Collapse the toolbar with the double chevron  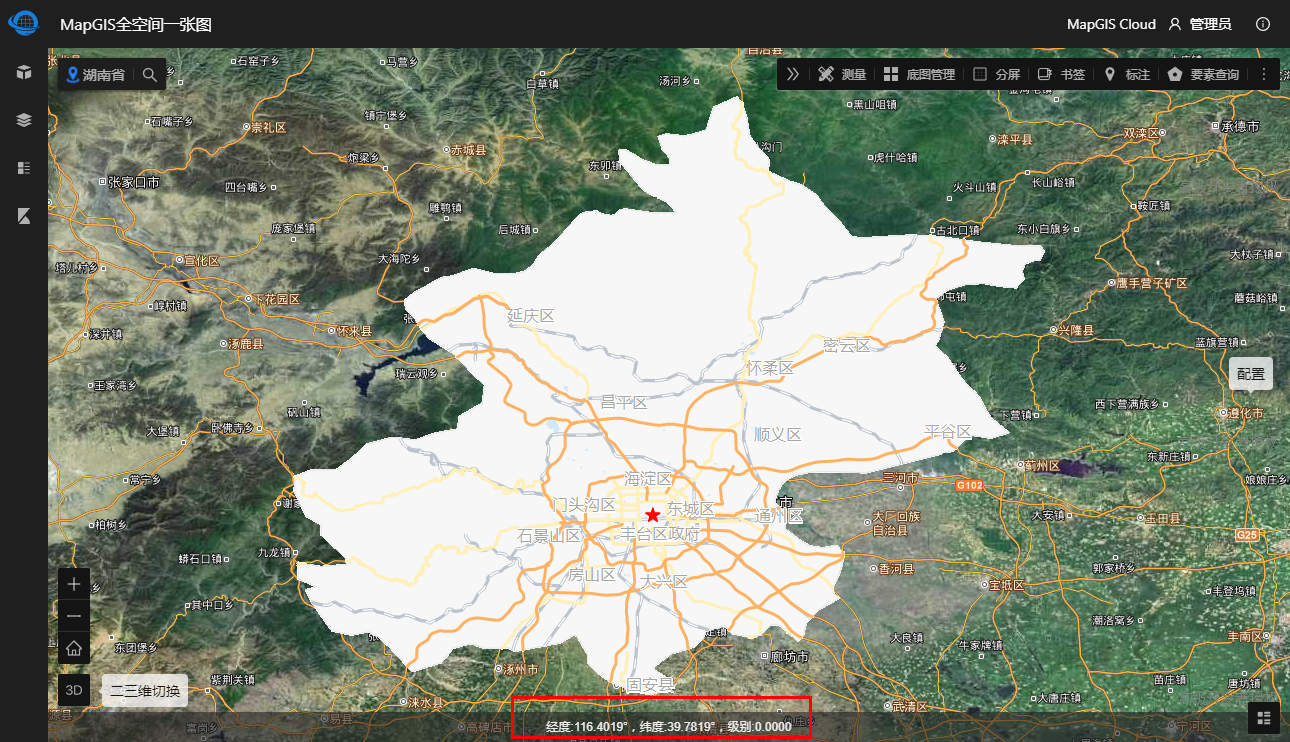point(793,74)
